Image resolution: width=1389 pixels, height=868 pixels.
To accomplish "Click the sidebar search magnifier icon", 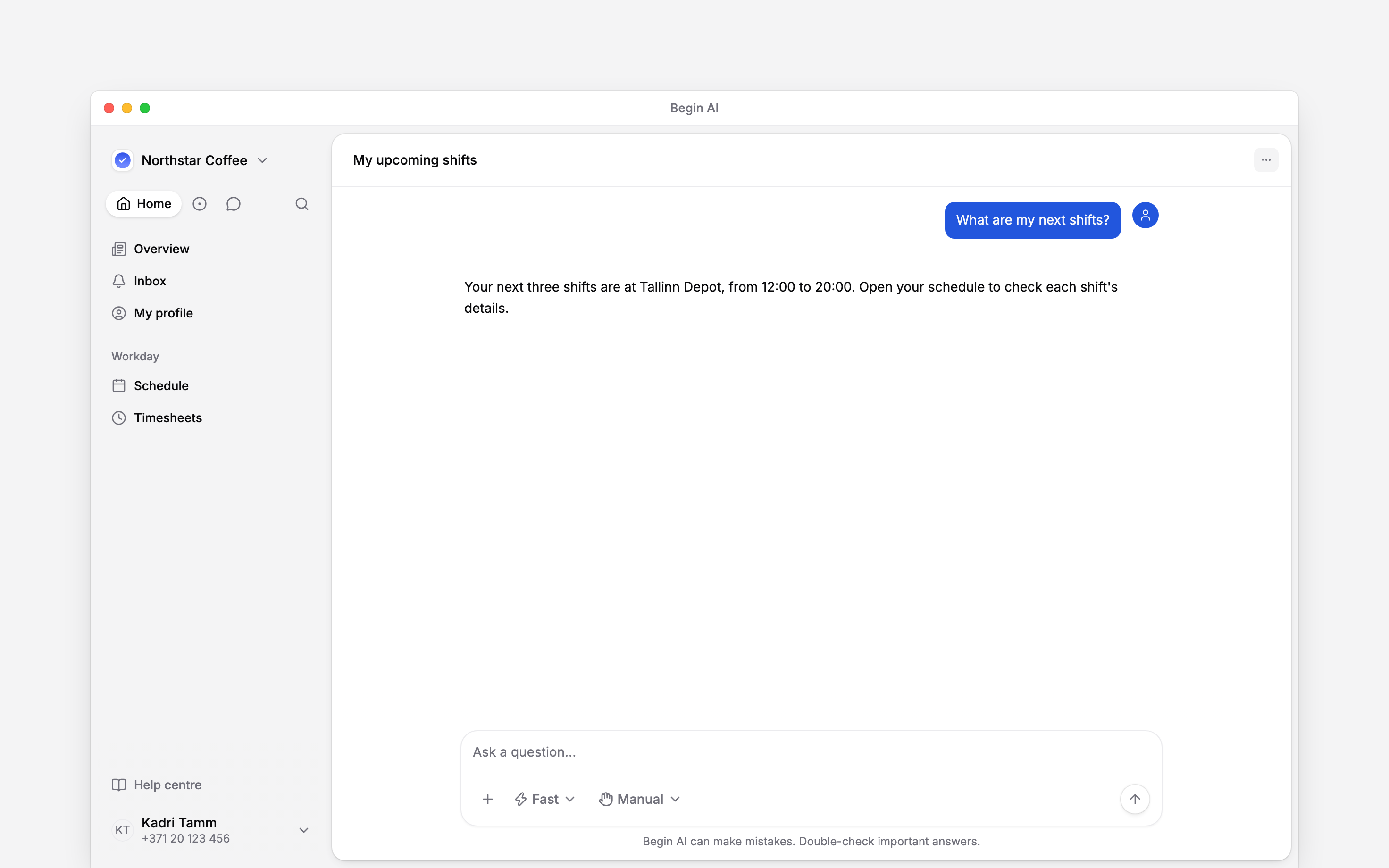I will tap(302, 204).
